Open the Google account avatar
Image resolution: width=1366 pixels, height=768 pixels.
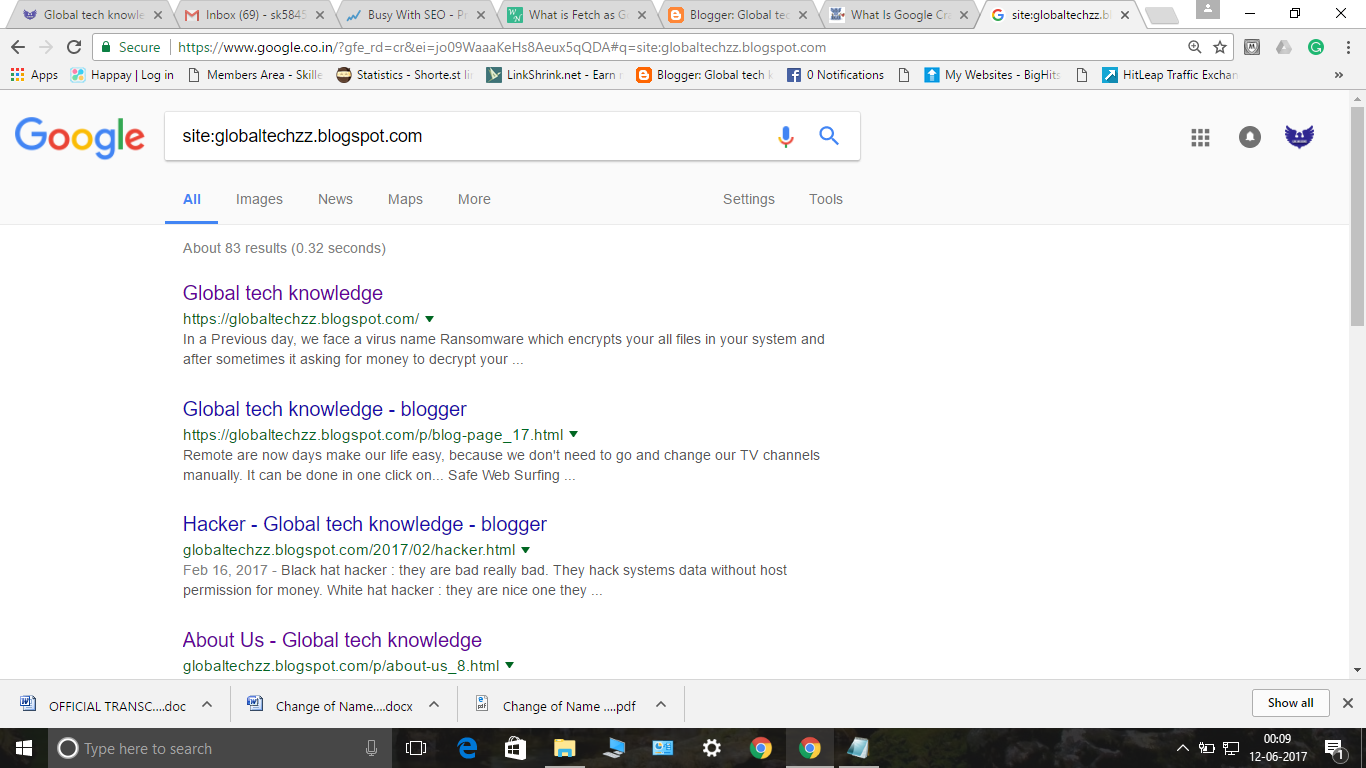1299,137
